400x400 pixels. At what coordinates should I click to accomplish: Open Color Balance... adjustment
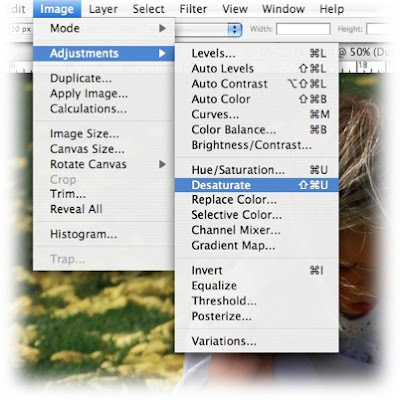click(257, 130)
